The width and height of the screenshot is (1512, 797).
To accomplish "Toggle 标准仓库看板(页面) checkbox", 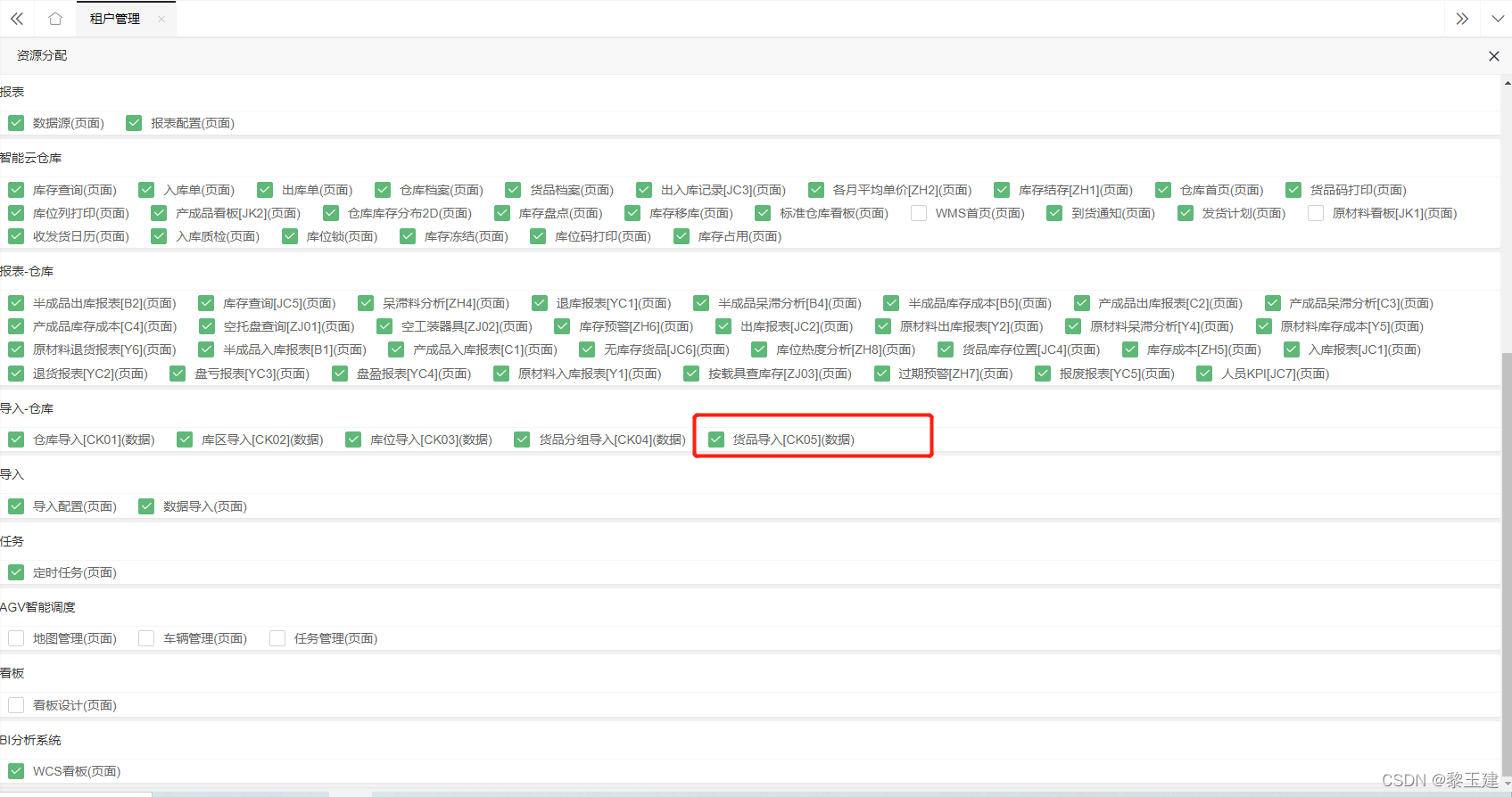I will 763,213.
